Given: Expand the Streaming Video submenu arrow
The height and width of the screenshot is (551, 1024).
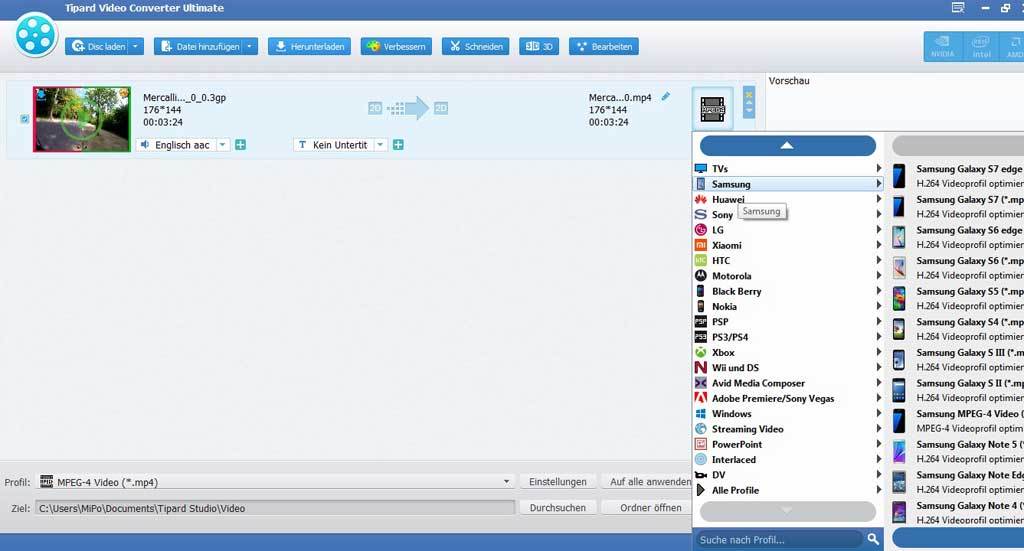Looking at the screenshot, I should pyautogui.click(x=878, y=429).
